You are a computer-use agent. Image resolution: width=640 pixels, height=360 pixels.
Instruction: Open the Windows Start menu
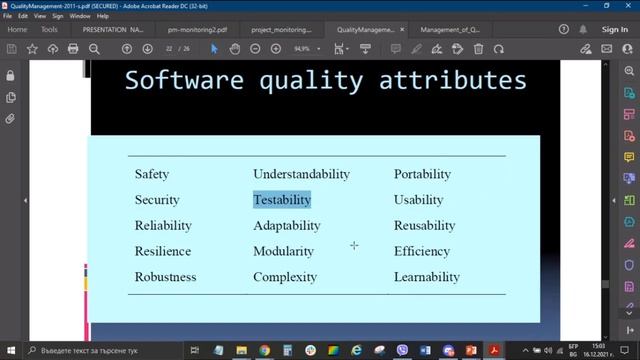(x=11, y=350)
